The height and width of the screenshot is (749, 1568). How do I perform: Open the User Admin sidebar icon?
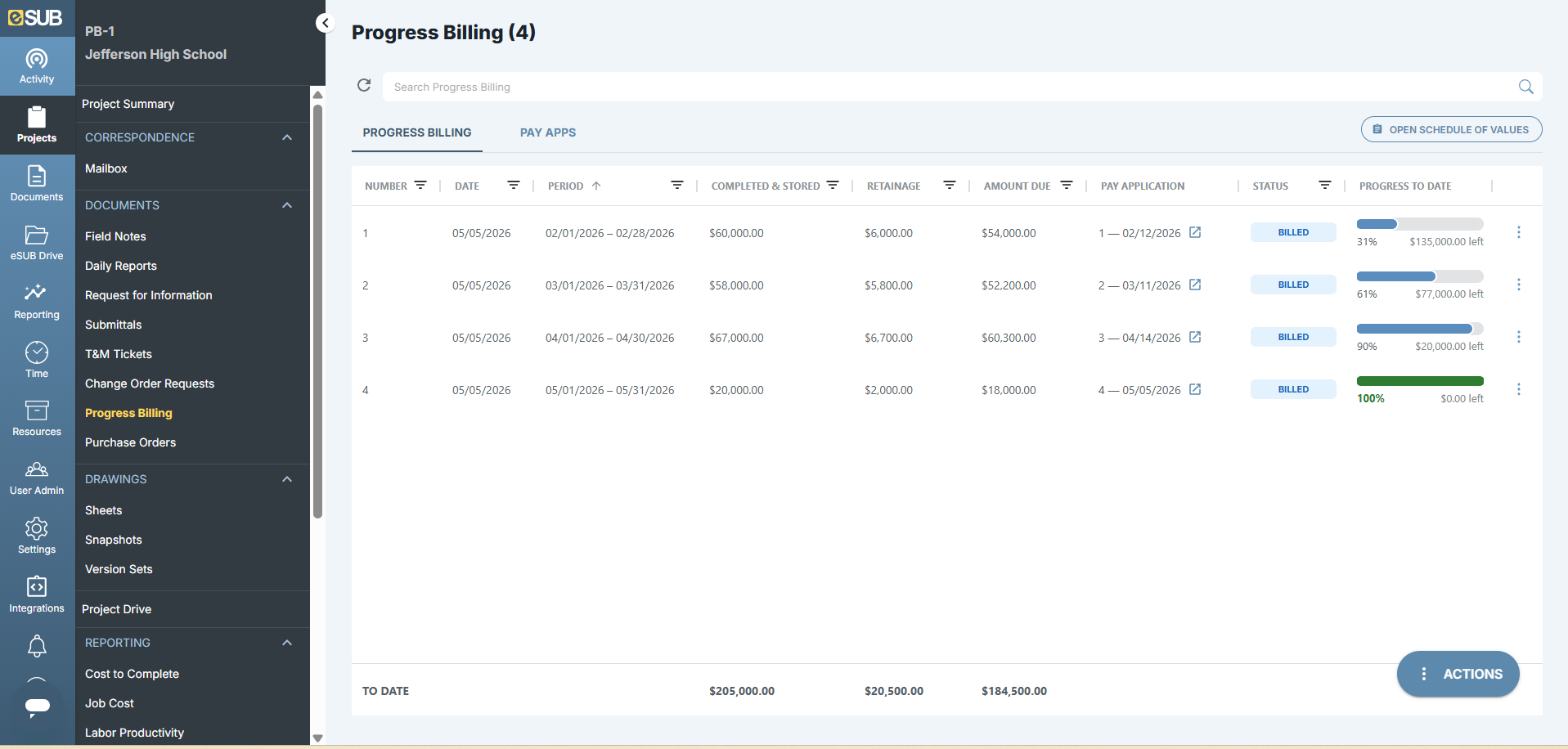tap(37, 478)
